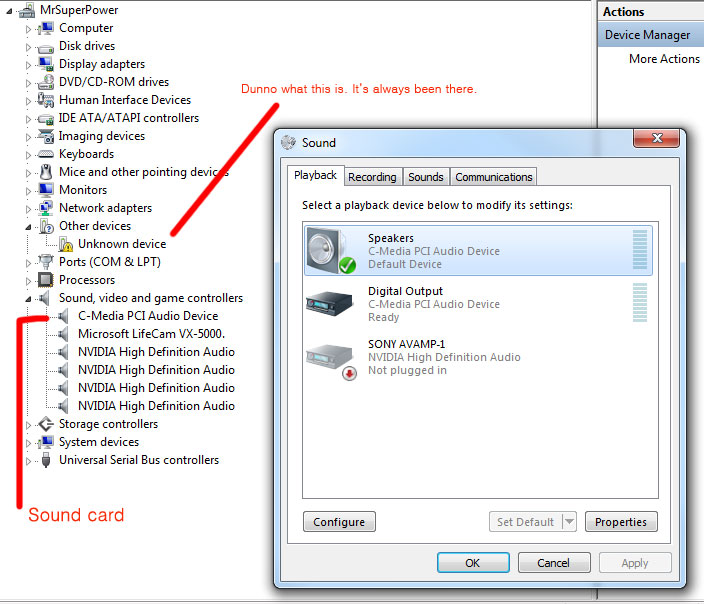
Task: Expand the Disk drives node
Action: pos(29,47)
